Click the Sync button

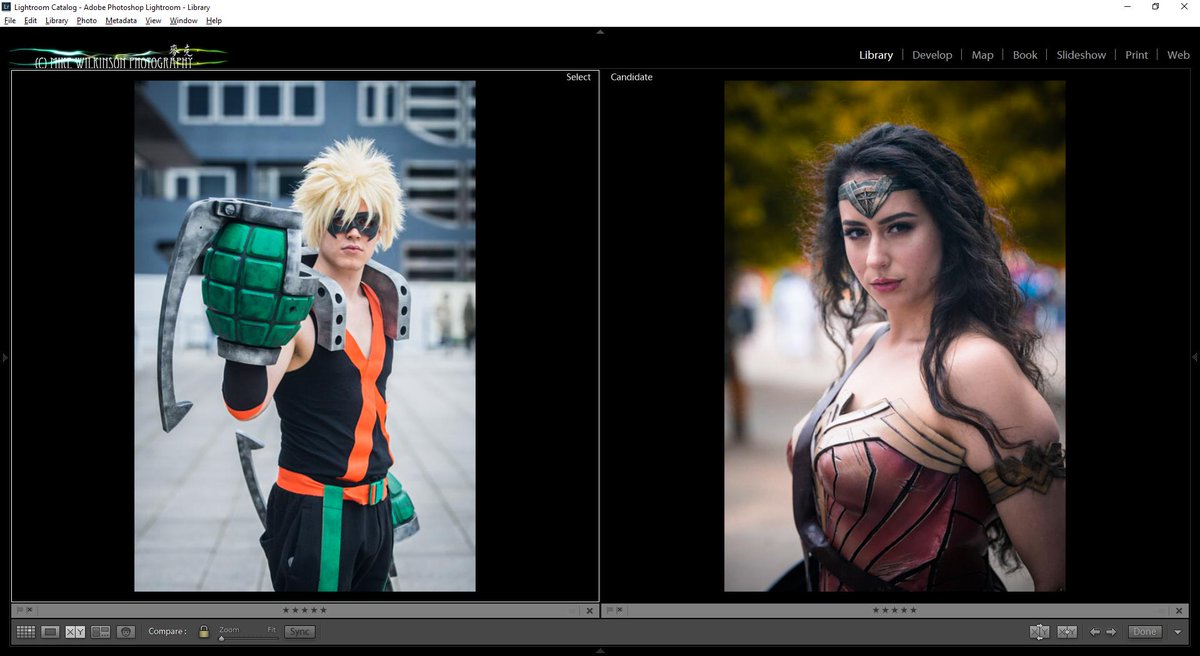(x=299, y=632)
